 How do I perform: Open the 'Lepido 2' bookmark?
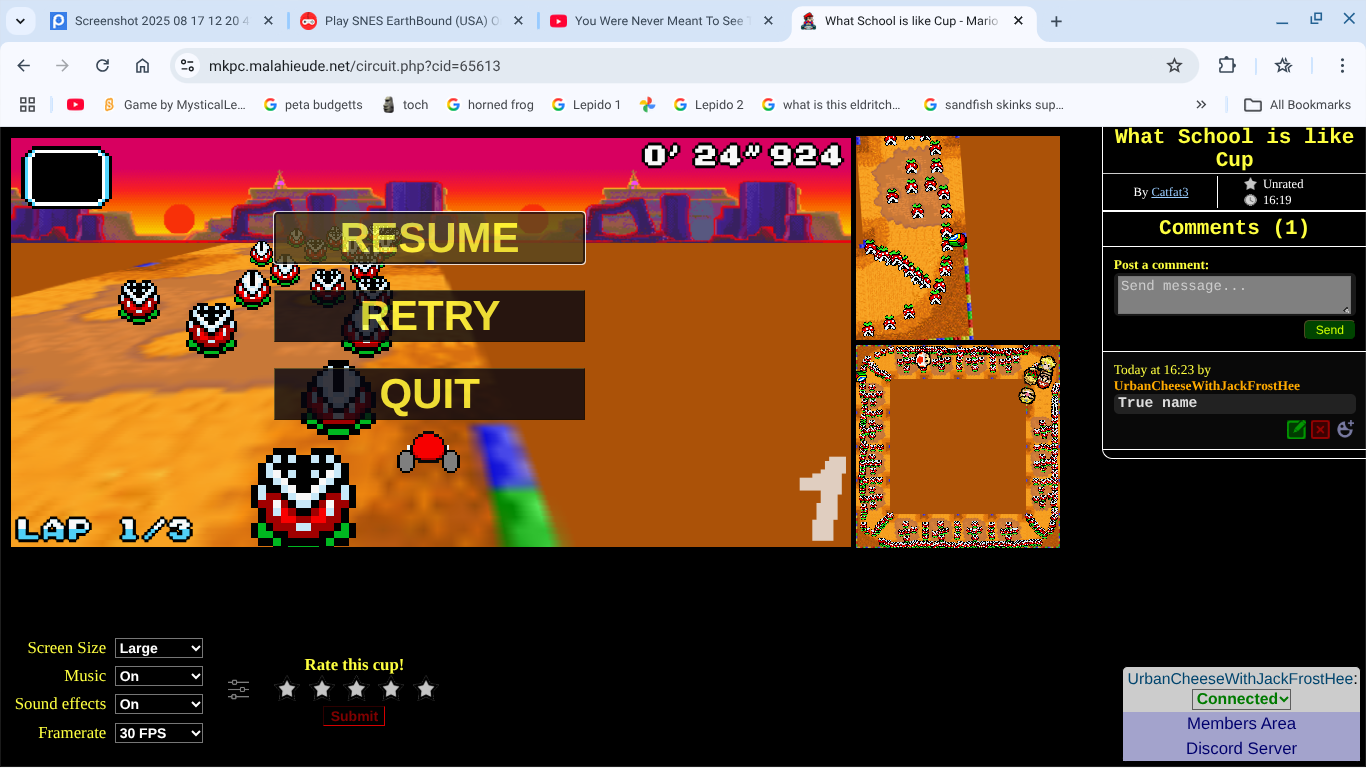coord(709,104)
